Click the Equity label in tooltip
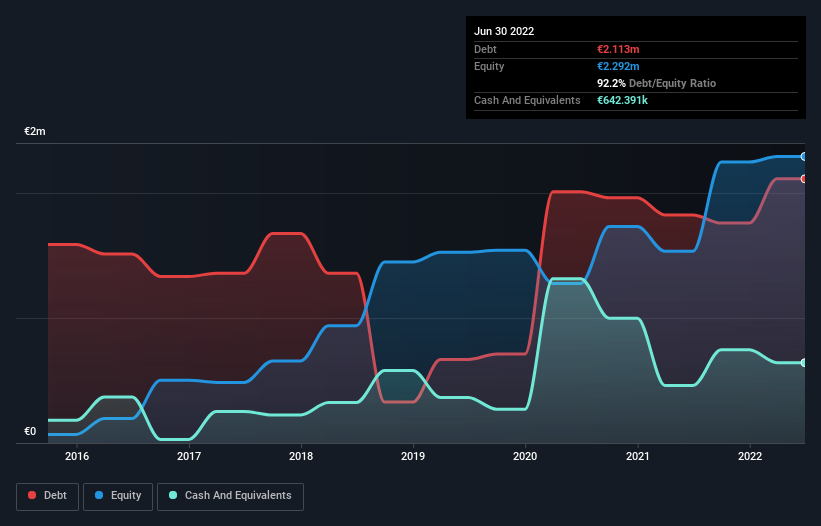The image size is (821, 526). [489, 66]
